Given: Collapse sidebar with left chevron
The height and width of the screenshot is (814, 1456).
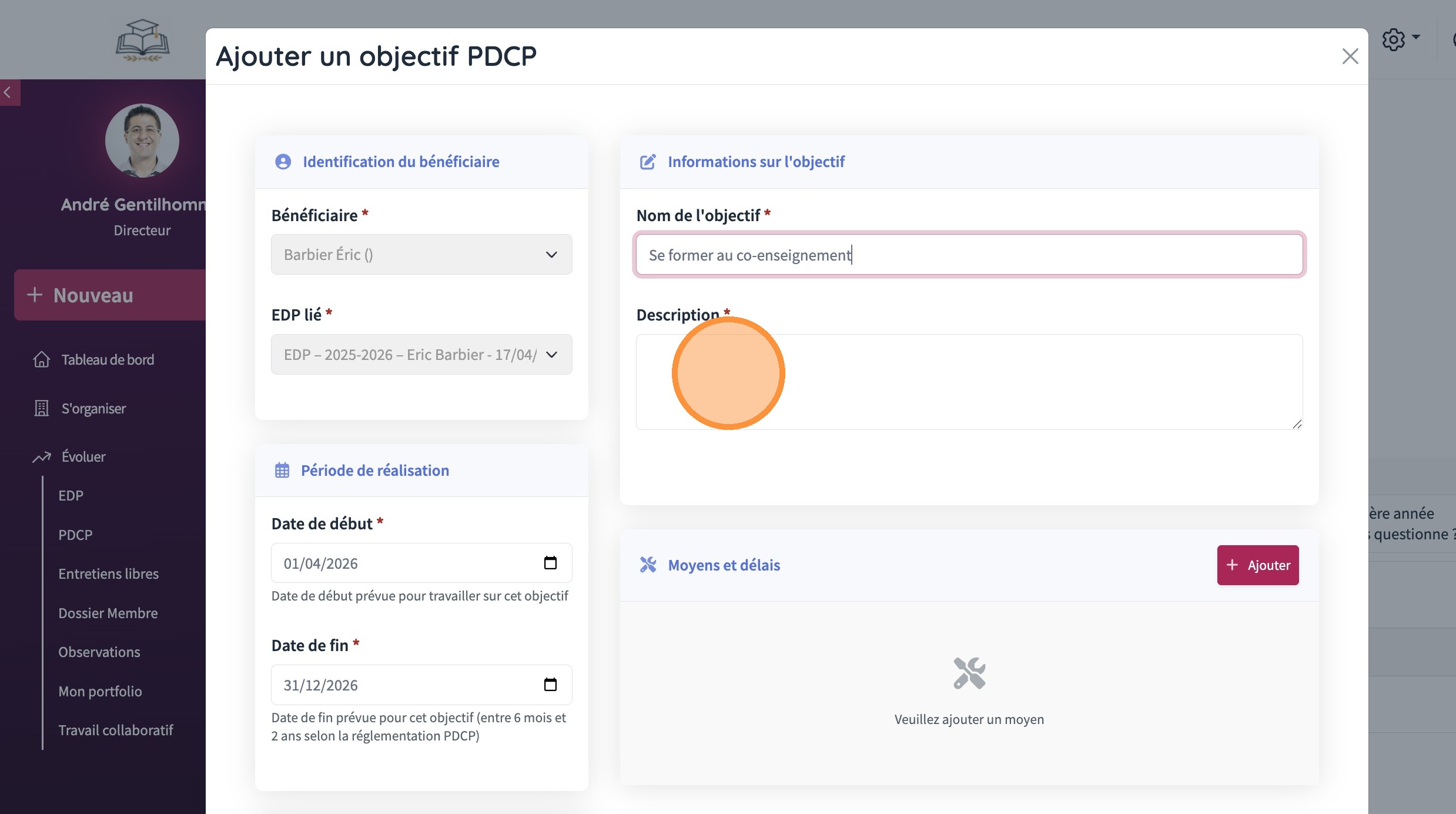Looking at the screenshot, I should pos(8,92).
